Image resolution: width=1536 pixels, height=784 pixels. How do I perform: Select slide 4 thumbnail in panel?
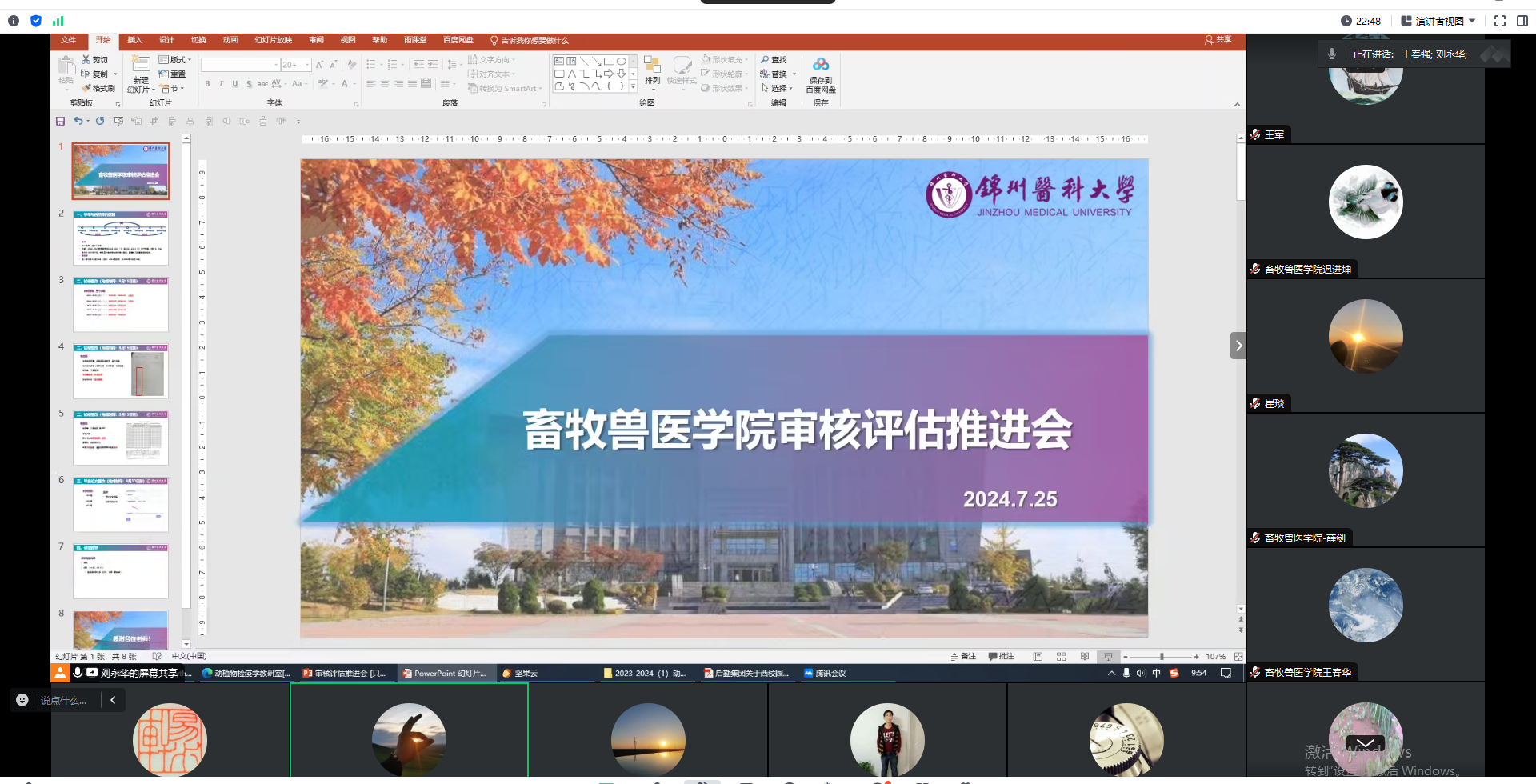tap(121, 371)
